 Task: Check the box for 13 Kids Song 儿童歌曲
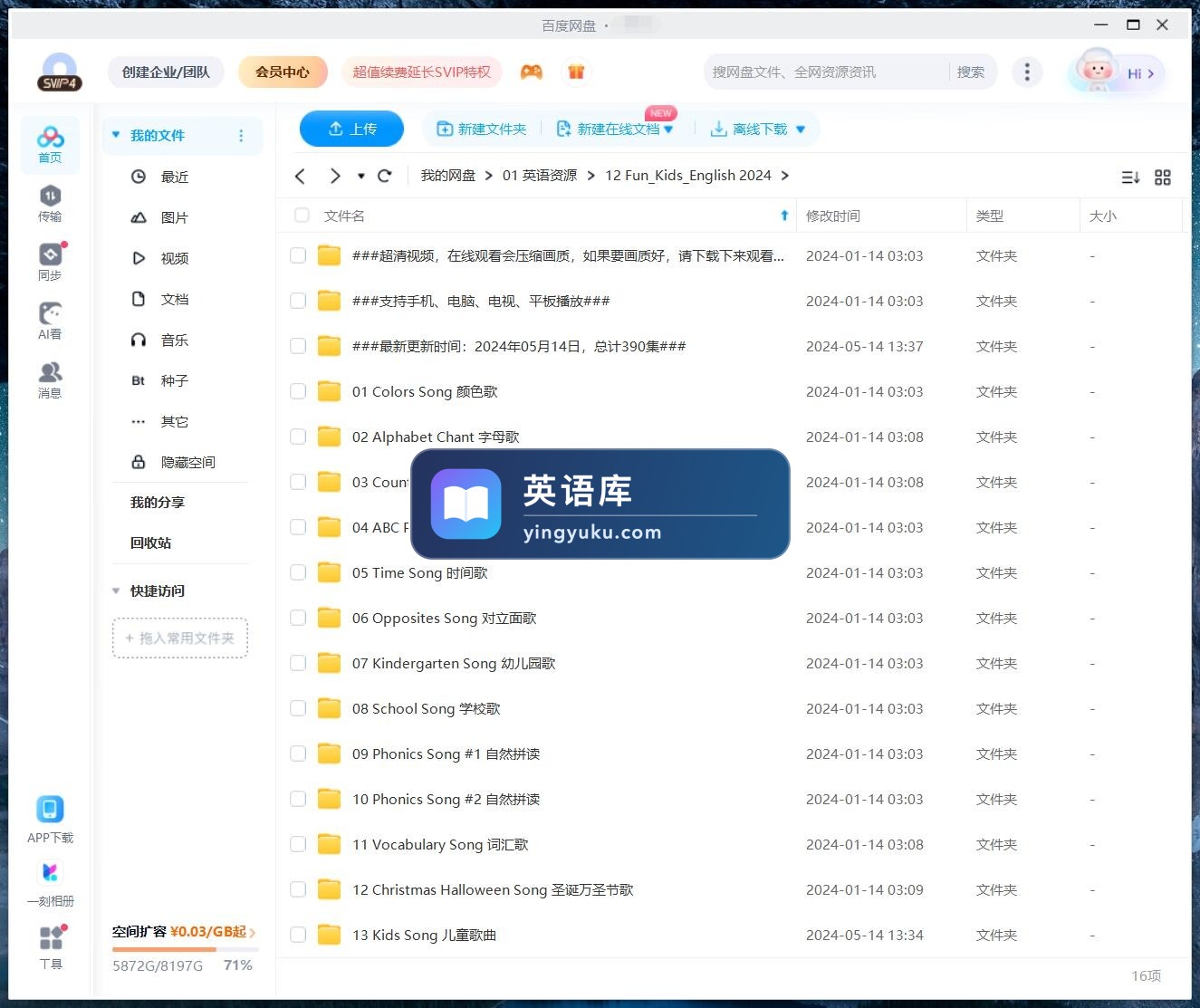click(298, 935)
